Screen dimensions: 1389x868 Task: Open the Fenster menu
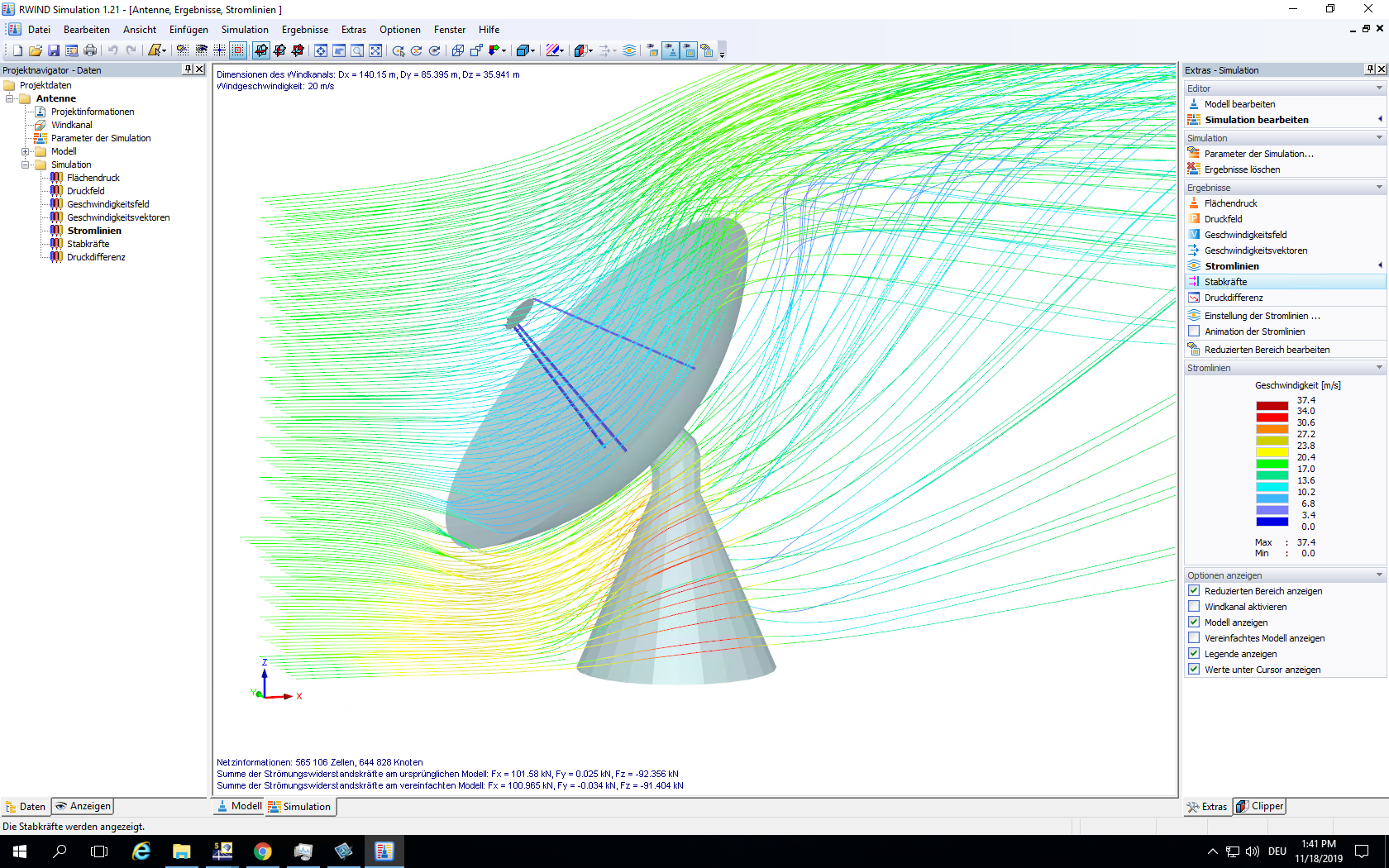click(x=450, y=30)
